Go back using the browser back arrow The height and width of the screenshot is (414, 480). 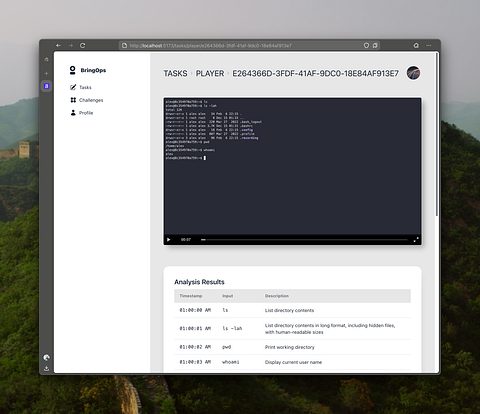pyautogui.click(x=59, y=45)
